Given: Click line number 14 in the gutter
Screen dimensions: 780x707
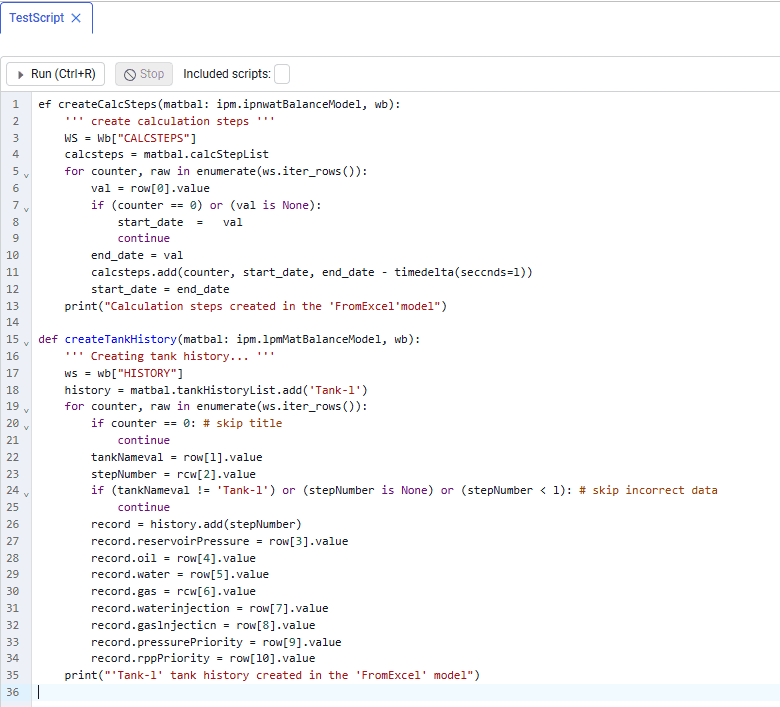Looking at the screenshot, I should pos(12,322).
